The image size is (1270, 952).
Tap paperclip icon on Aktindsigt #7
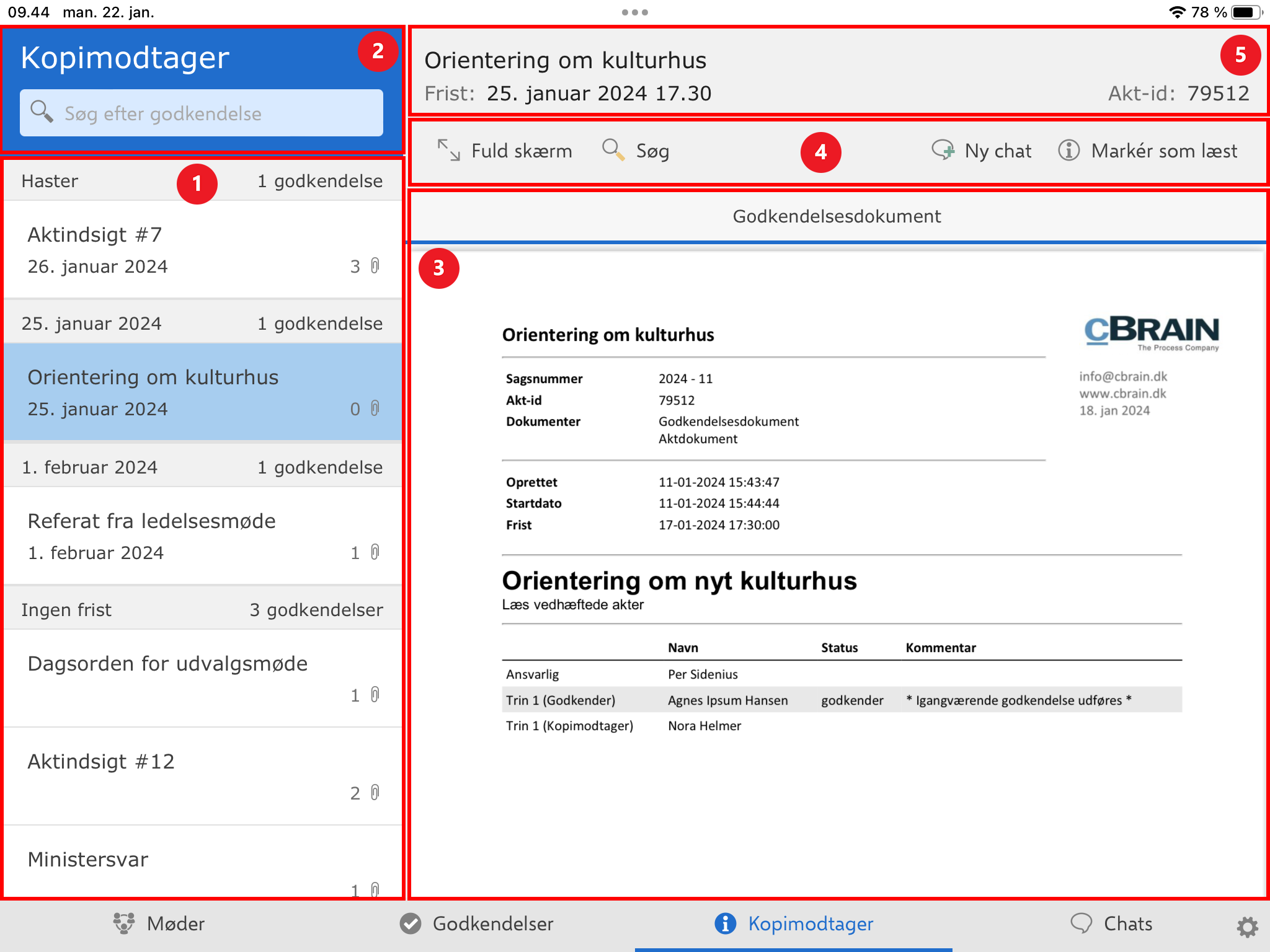[375, 266]
